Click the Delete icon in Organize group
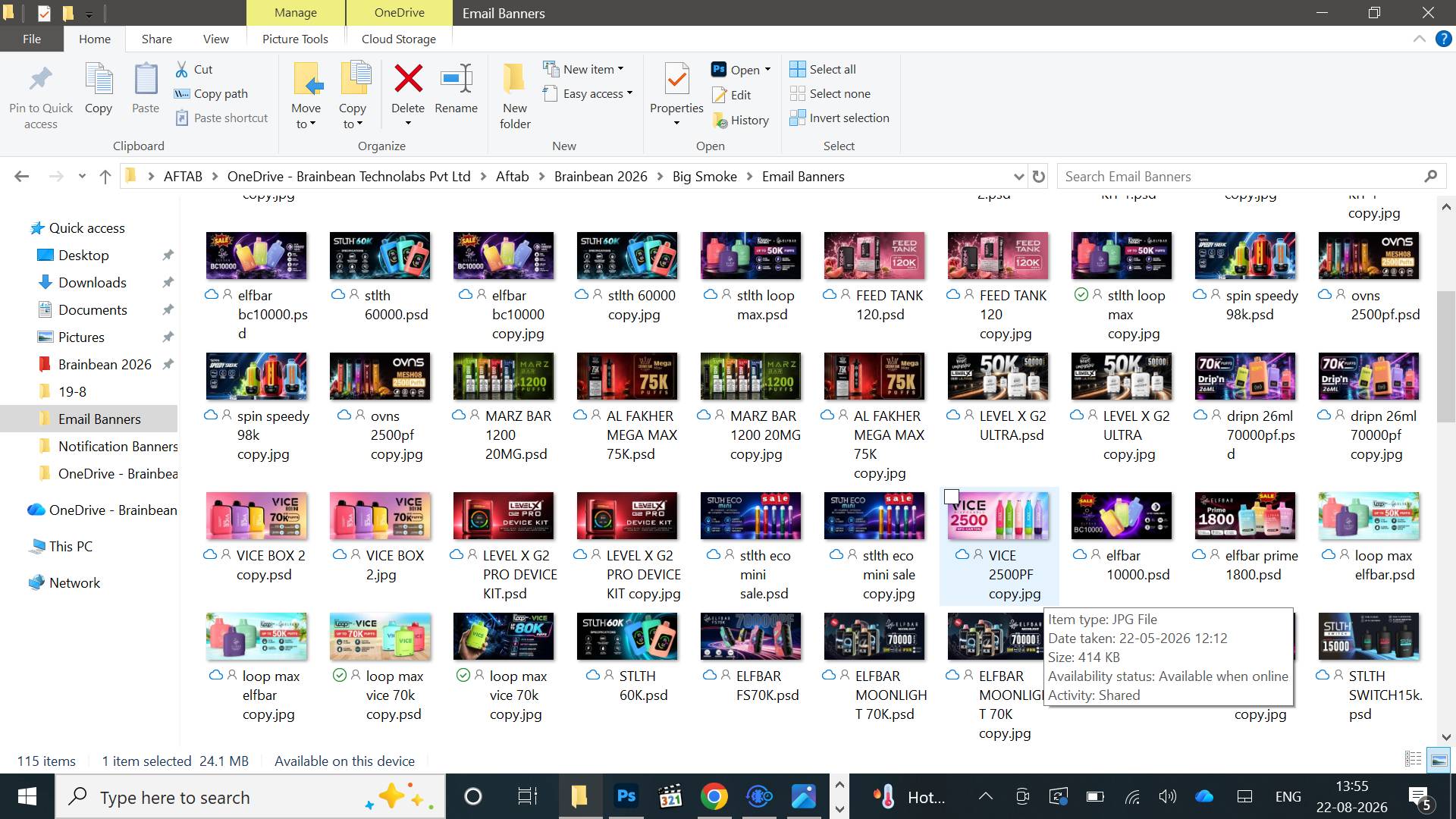 point(408,79)
